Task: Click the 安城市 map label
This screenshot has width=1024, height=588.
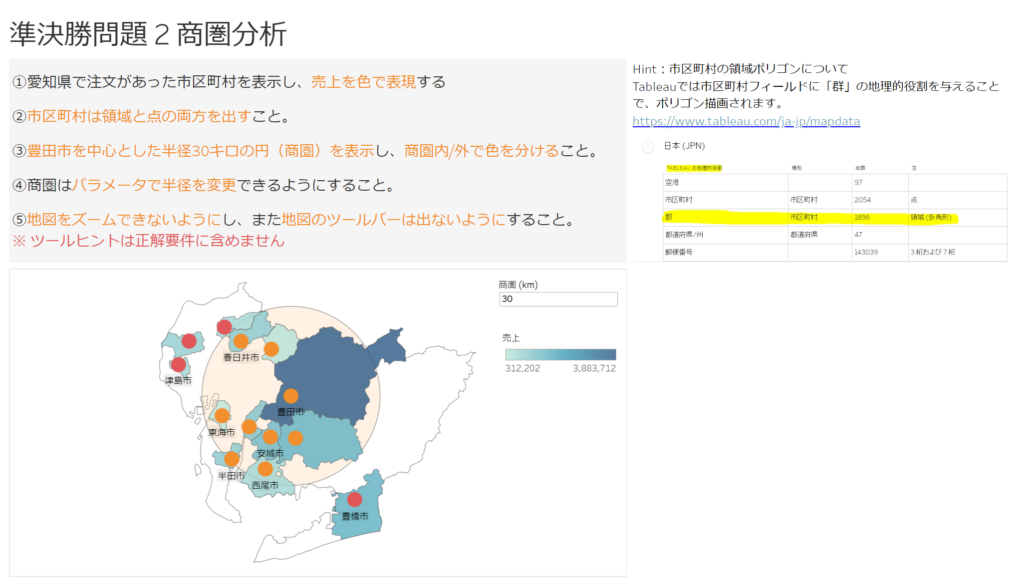Action: coord(270,453)
